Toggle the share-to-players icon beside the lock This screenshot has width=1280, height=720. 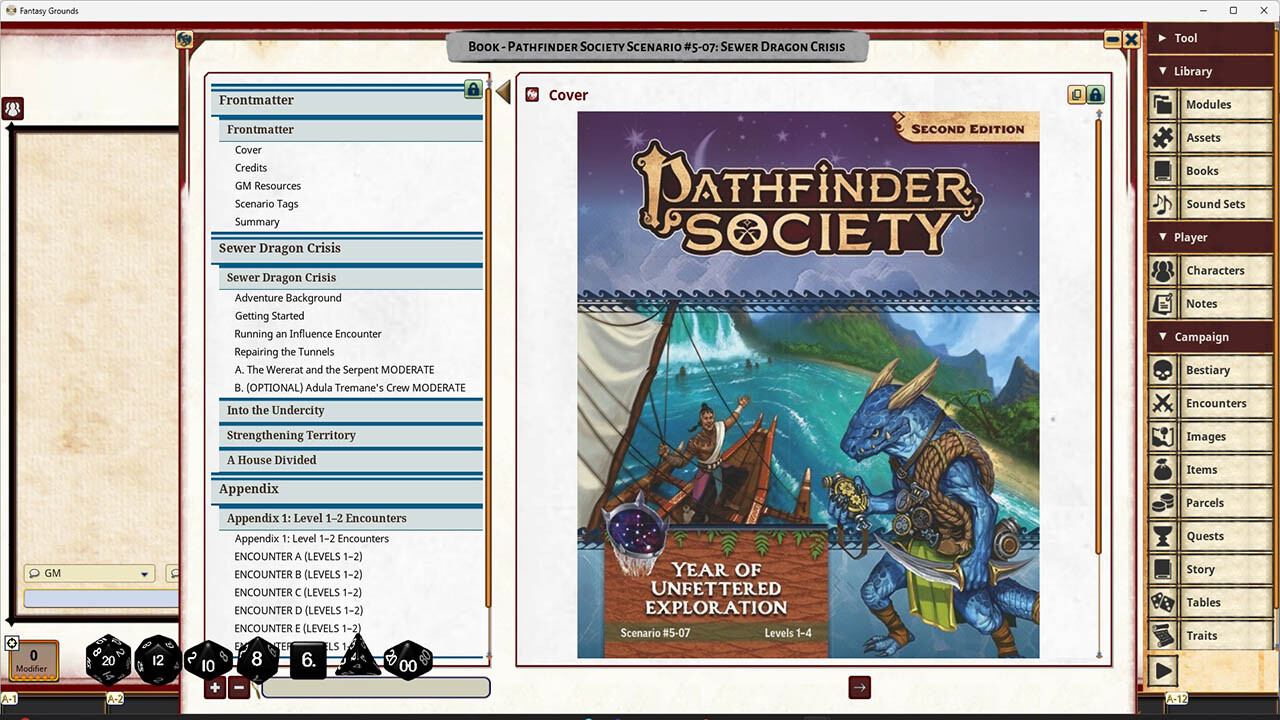click(1077, 94)
